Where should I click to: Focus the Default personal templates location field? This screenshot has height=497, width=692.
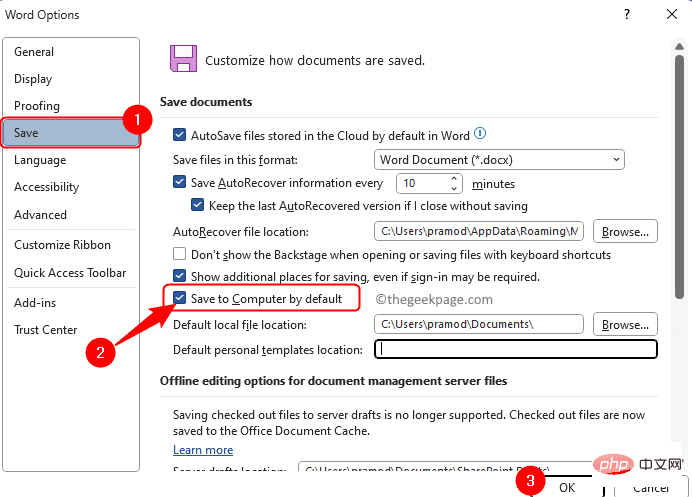coord(516,350)
